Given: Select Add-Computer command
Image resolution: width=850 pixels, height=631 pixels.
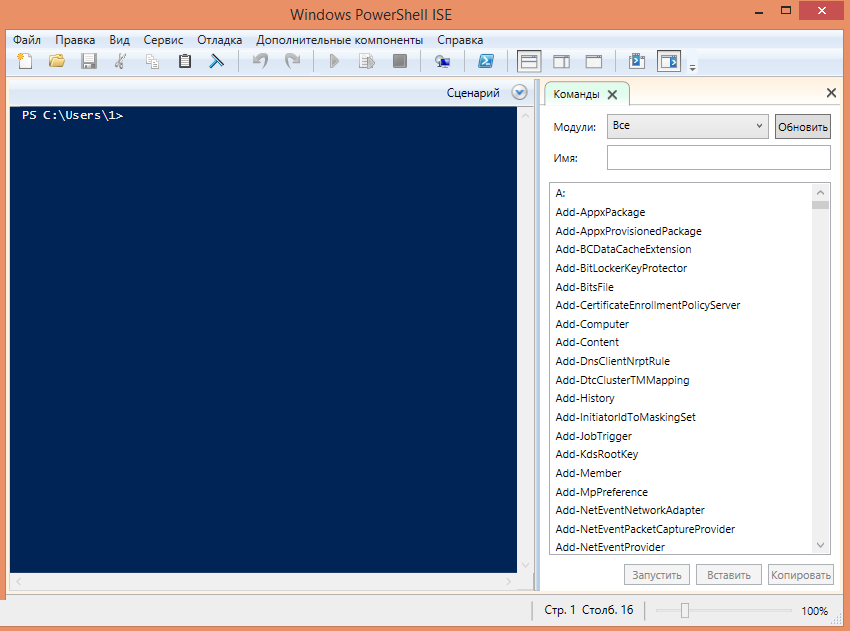Looking at the screenshot, I should [x=592, y=324].
